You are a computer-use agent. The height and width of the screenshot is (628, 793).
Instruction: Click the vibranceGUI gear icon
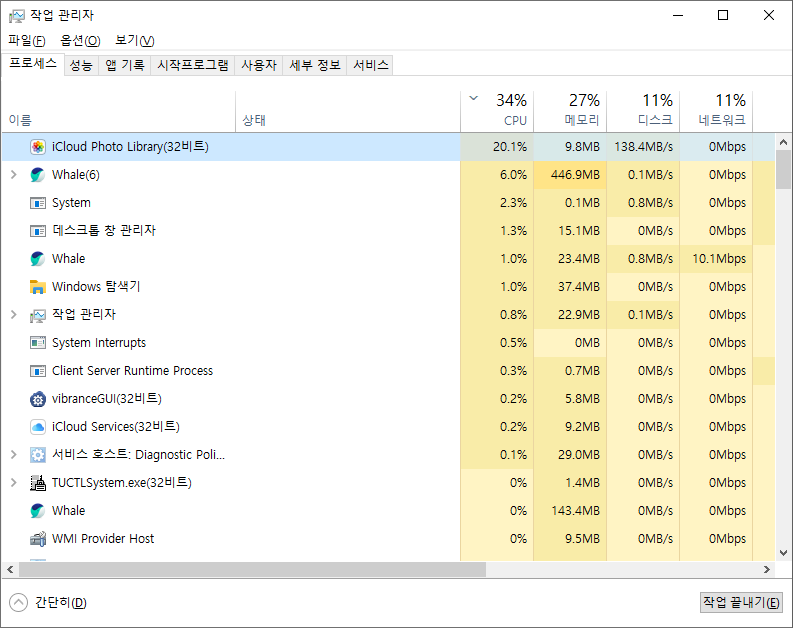pos(38,399)
